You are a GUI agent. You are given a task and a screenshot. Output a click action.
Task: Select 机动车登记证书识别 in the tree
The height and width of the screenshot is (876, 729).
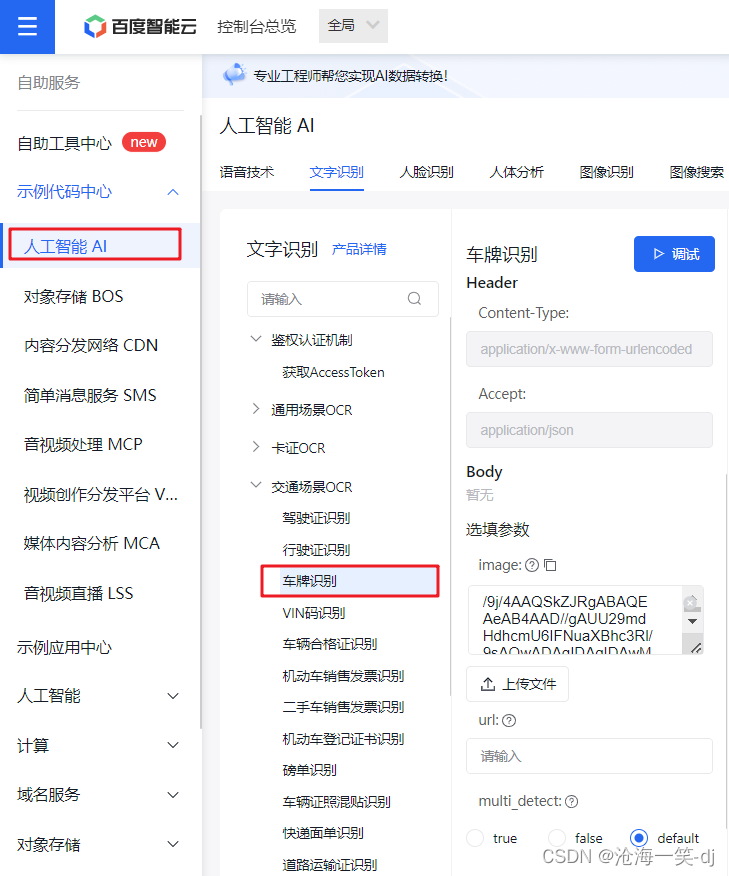[x=343, y=739]
